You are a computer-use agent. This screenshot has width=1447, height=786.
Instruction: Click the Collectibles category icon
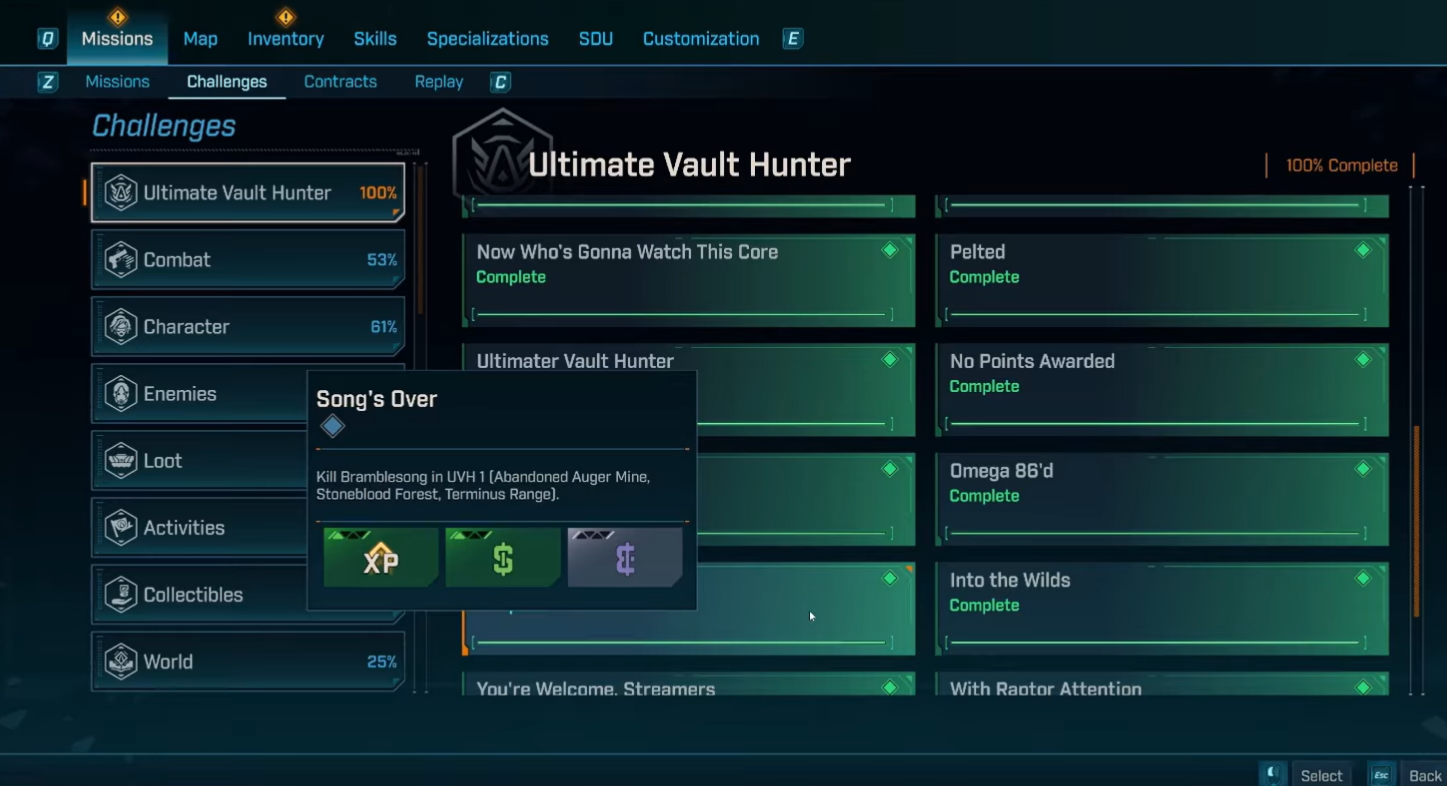point(121,595)
